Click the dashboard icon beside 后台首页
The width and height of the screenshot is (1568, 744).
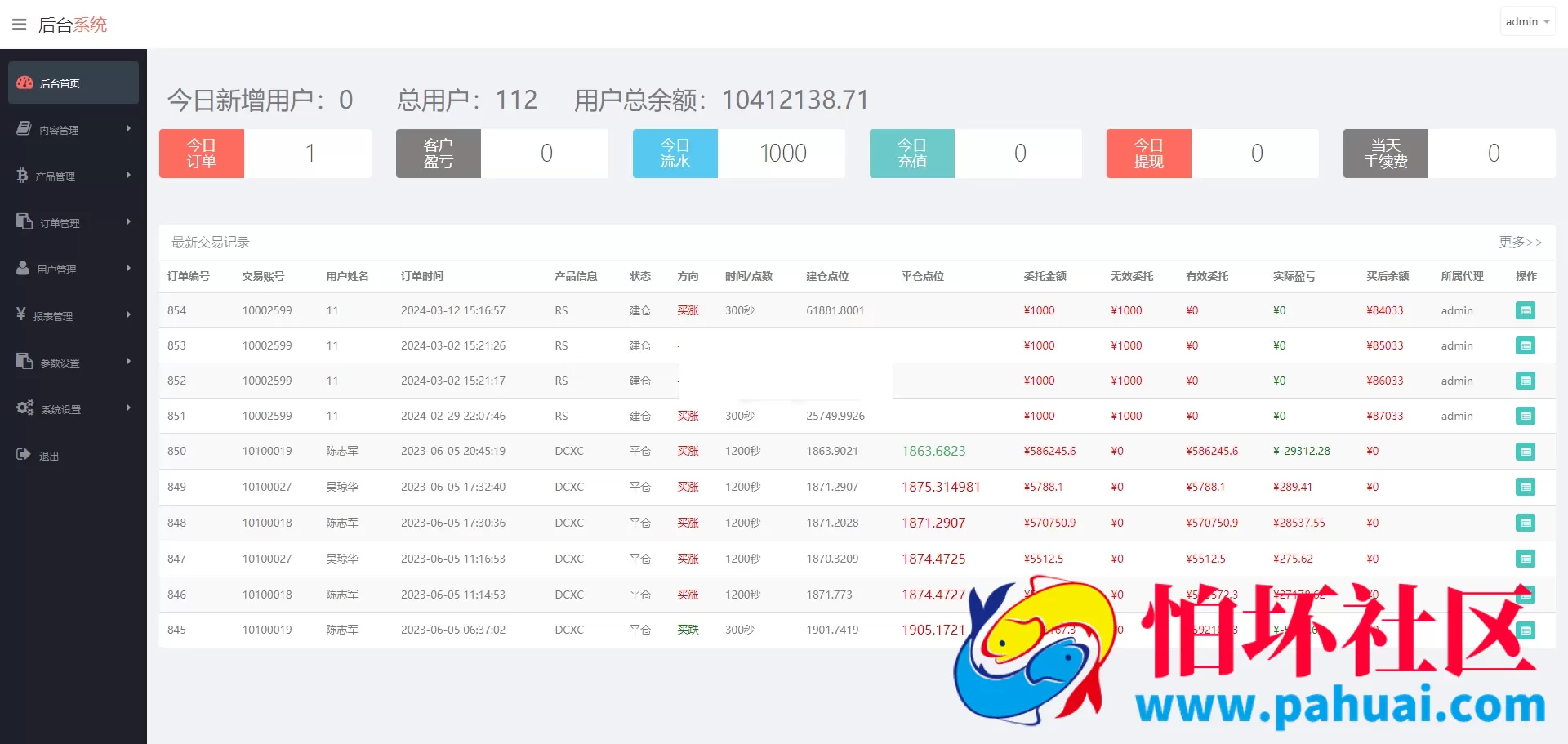24,82
